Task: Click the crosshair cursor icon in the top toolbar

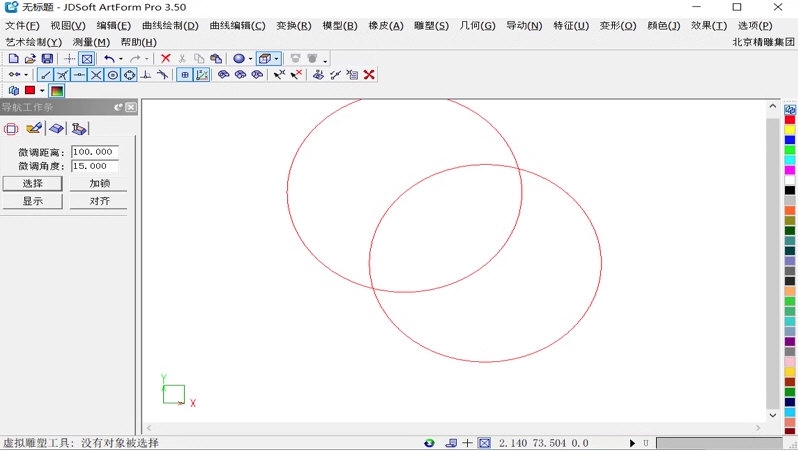Action: pyautogui.click(x=70, y=59)
